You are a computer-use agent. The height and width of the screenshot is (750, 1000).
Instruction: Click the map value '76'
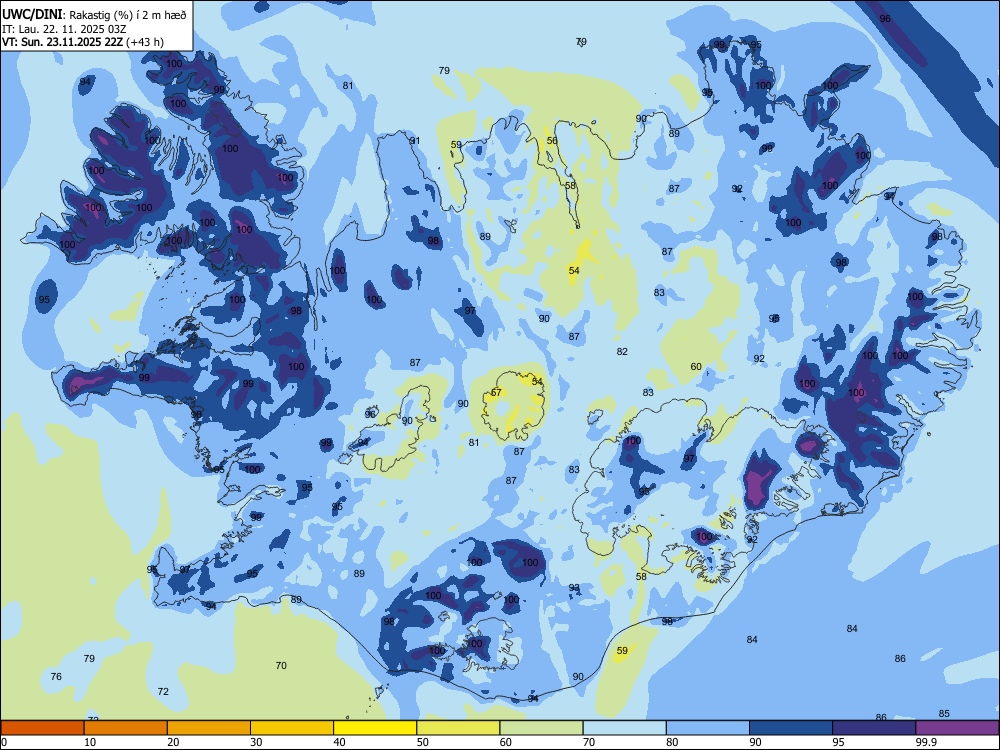(56, 677)
